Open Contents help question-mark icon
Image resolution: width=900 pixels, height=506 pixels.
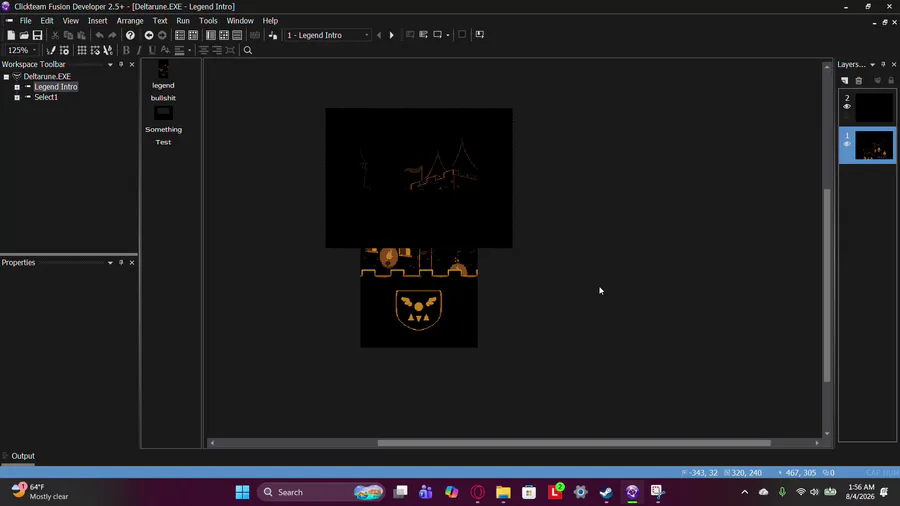tap(130, 35)
